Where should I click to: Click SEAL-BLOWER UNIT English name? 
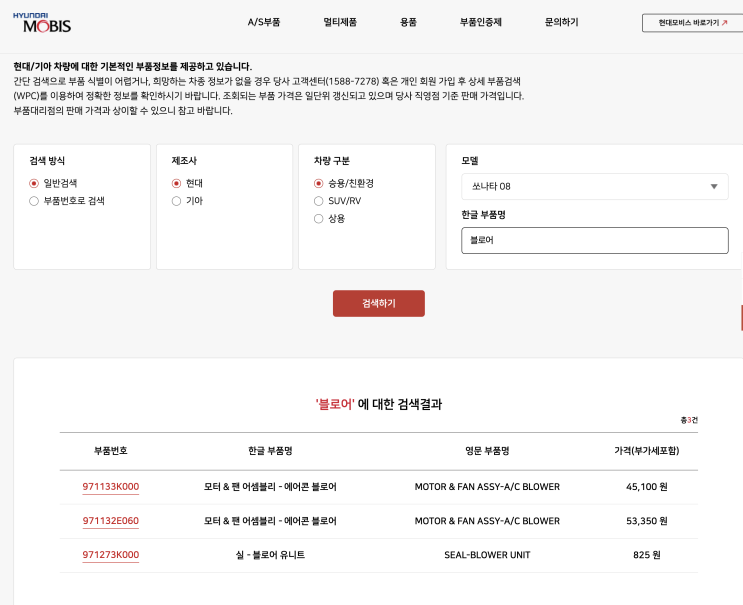(x=487, y=555)
